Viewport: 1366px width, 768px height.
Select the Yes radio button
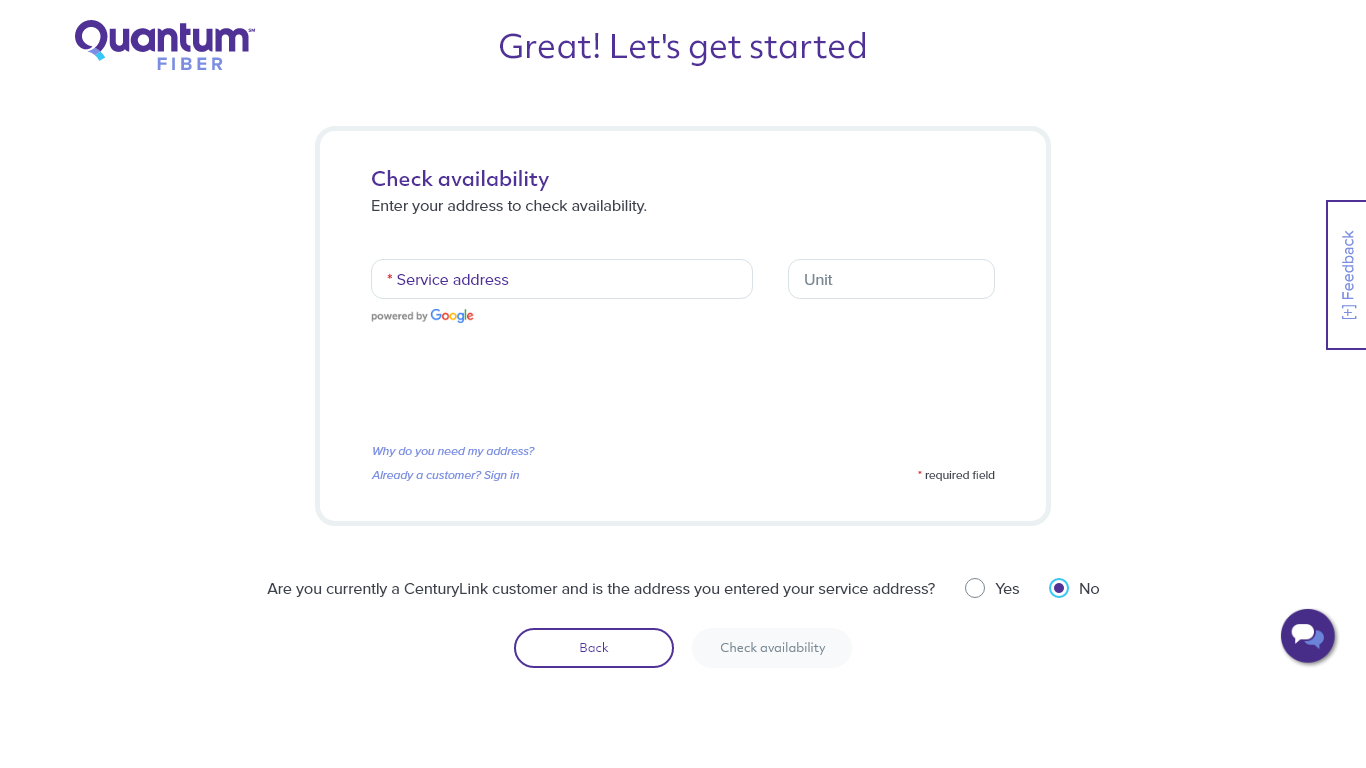coord(975,588)
